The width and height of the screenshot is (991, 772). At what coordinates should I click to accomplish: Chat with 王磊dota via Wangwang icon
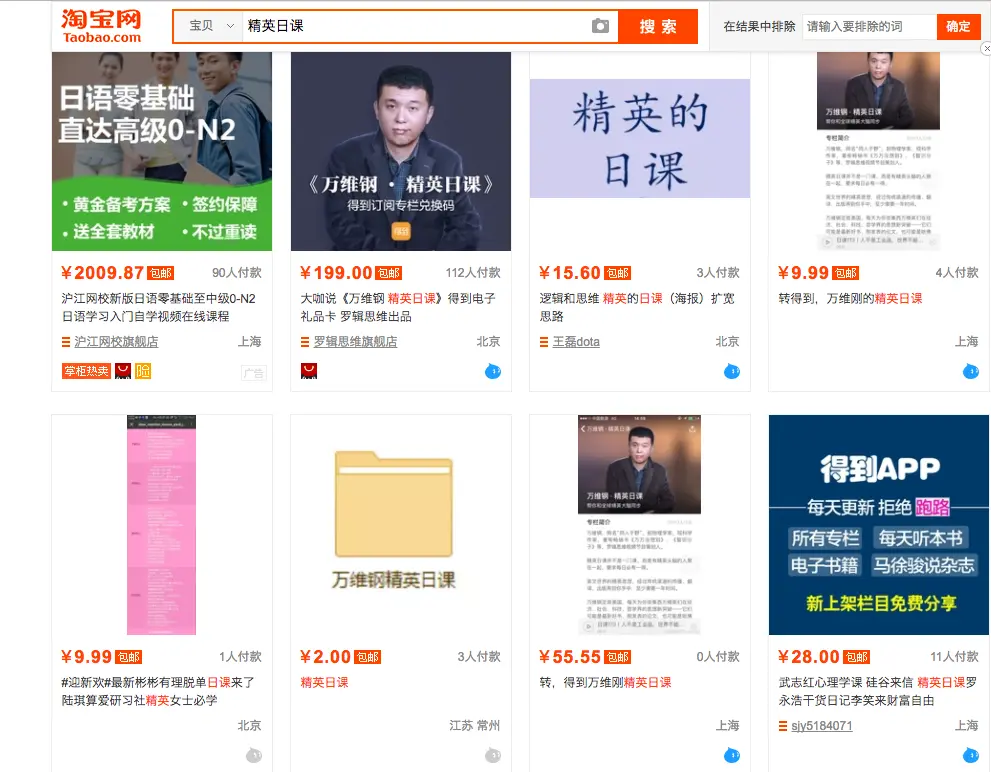pos(732,371)
